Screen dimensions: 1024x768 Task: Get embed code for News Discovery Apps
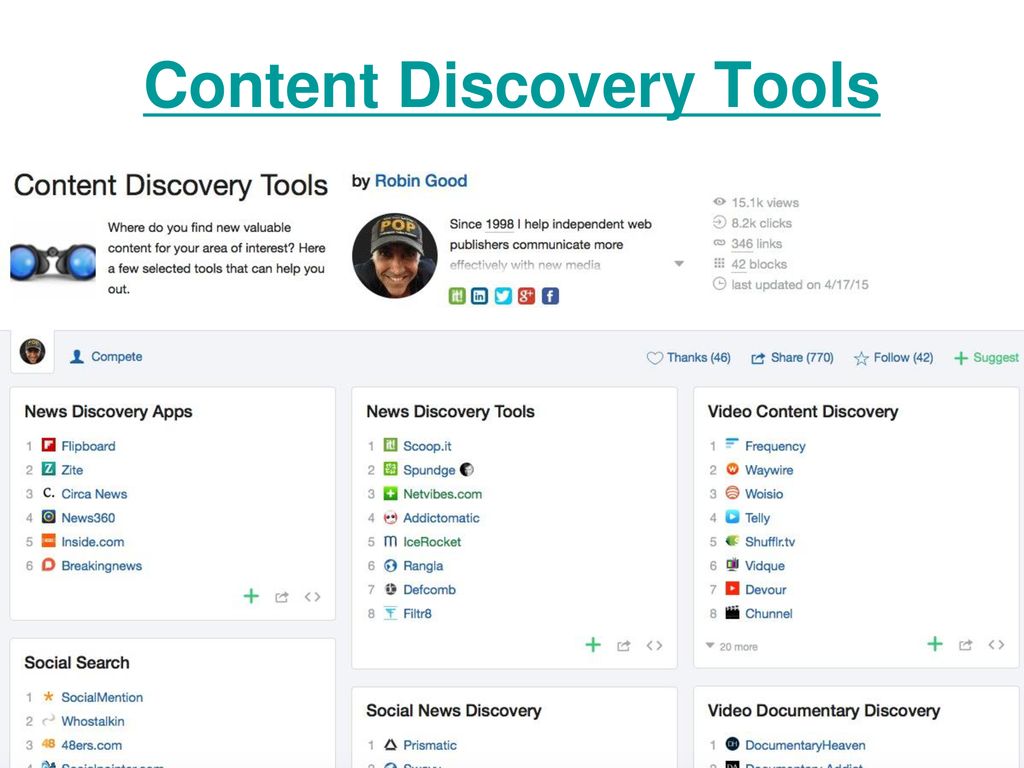tap(312, 597)
